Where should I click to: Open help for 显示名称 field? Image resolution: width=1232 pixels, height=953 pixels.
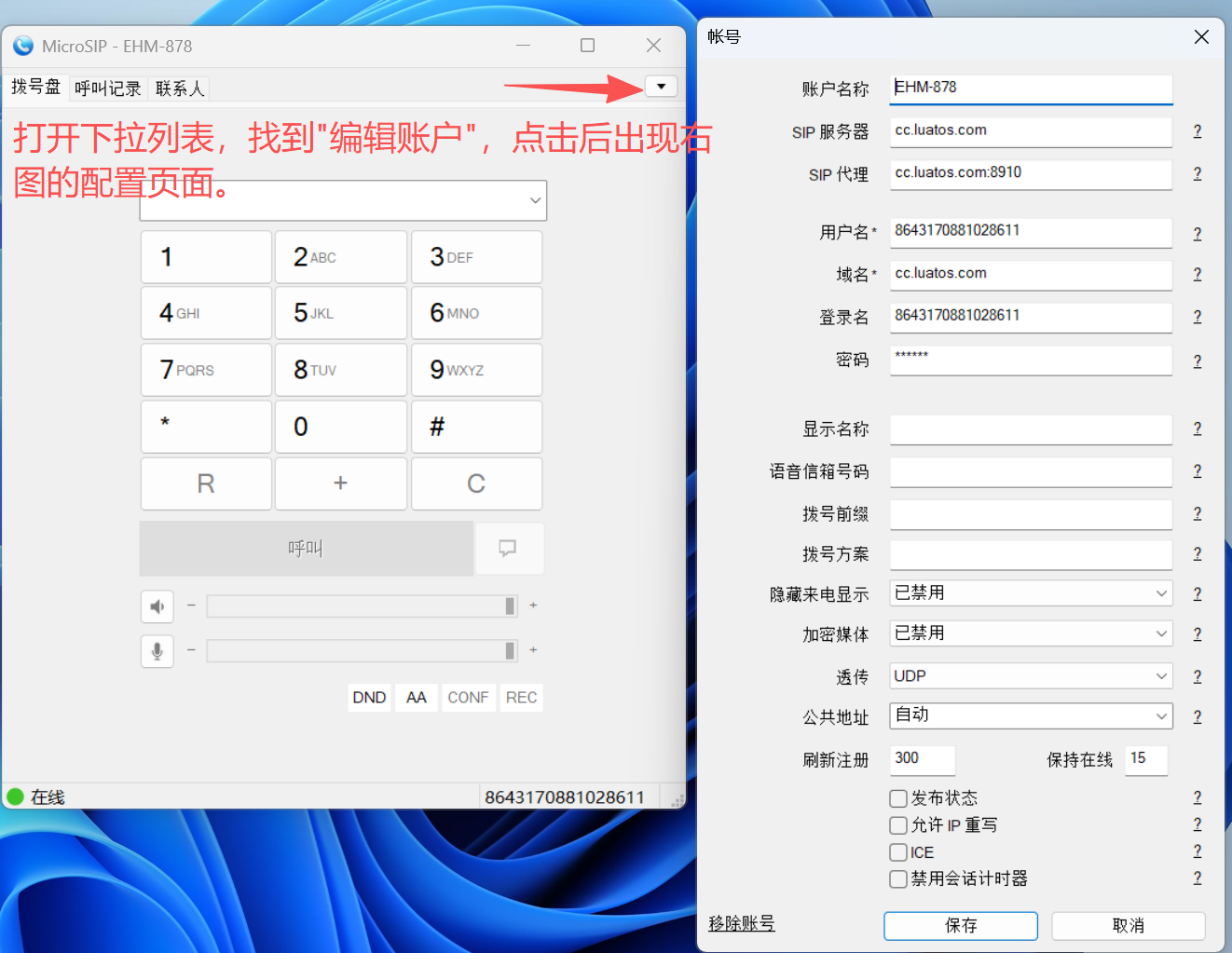coord(1198,429)
